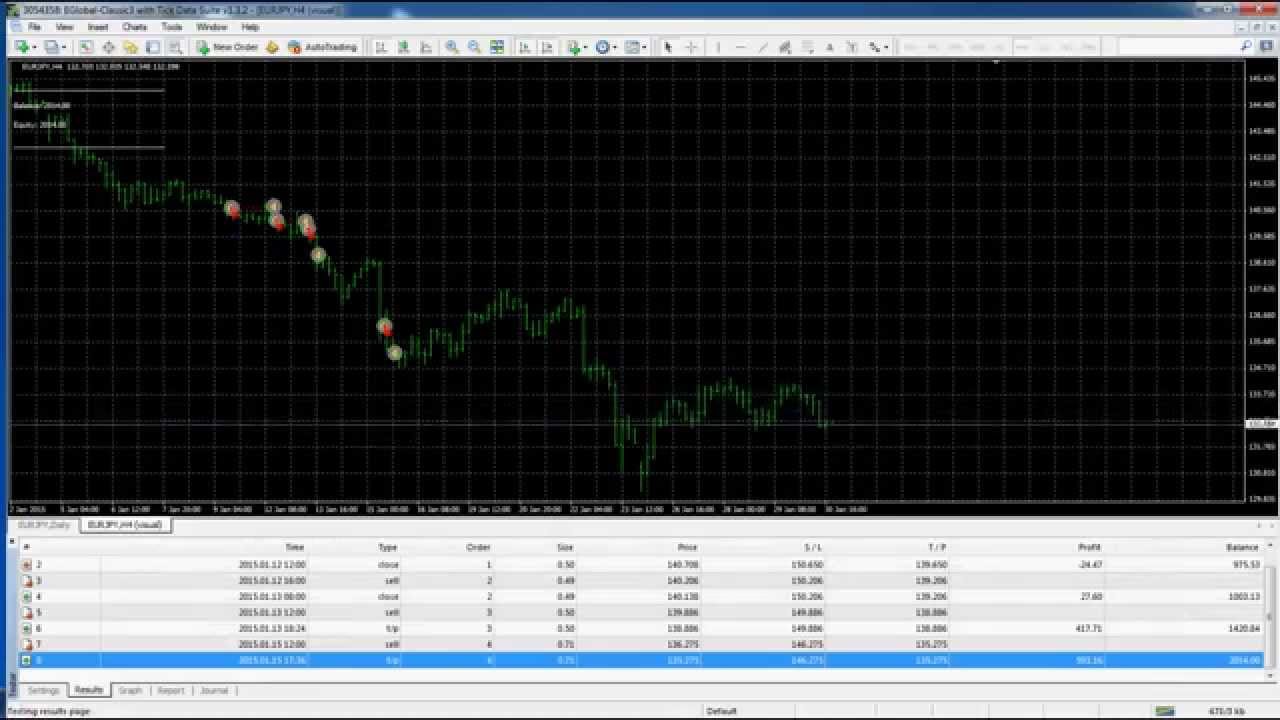Select the equidistant channel tool
Image resolution: width=1280 pixels, height=720 pixels.
pos(785,47)
